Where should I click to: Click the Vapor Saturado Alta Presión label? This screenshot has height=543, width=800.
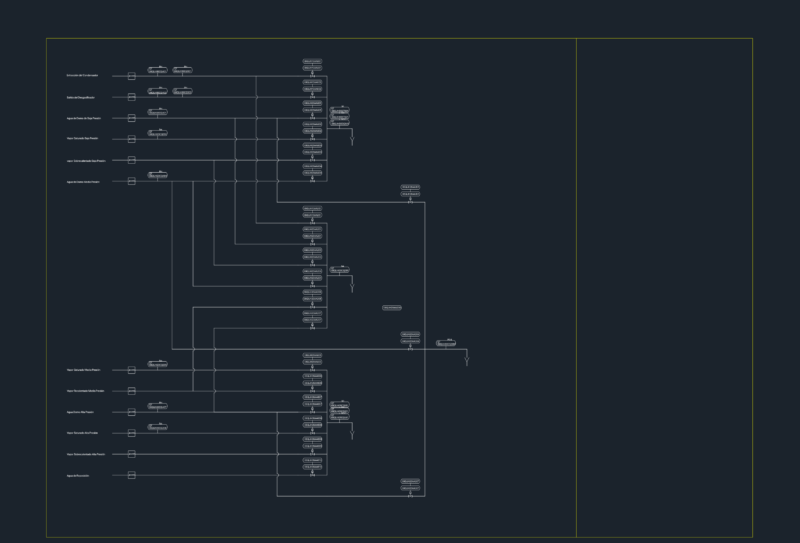[x=82, y=433]
